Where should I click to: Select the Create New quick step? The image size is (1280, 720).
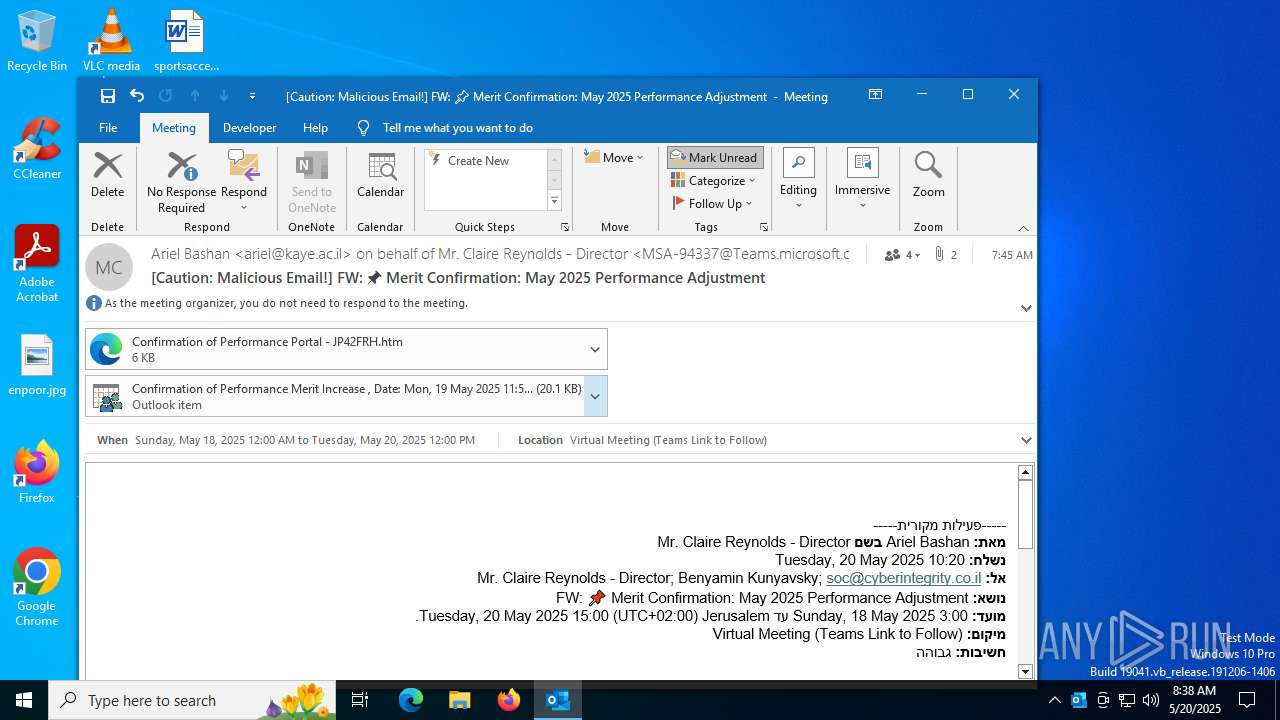tap(485, 160)
